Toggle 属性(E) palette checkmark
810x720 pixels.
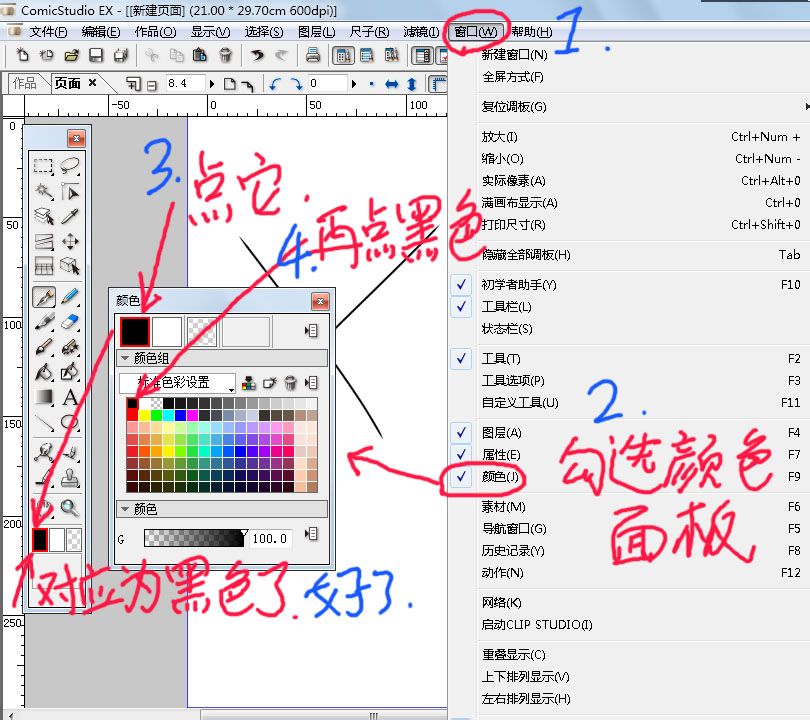(461, 455)
